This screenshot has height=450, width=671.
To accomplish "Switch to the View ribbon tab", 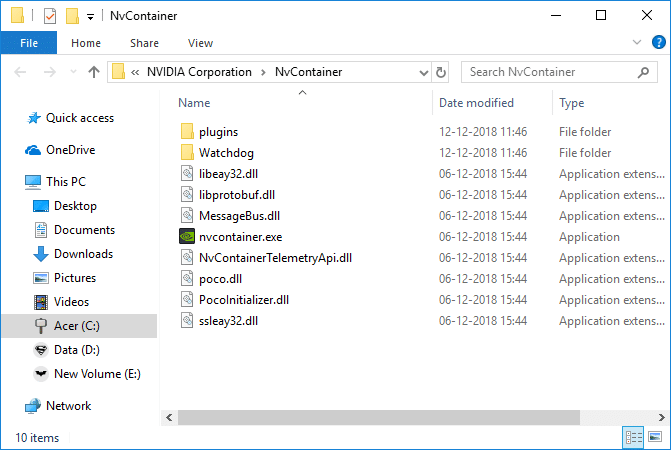I will point(200,43).
